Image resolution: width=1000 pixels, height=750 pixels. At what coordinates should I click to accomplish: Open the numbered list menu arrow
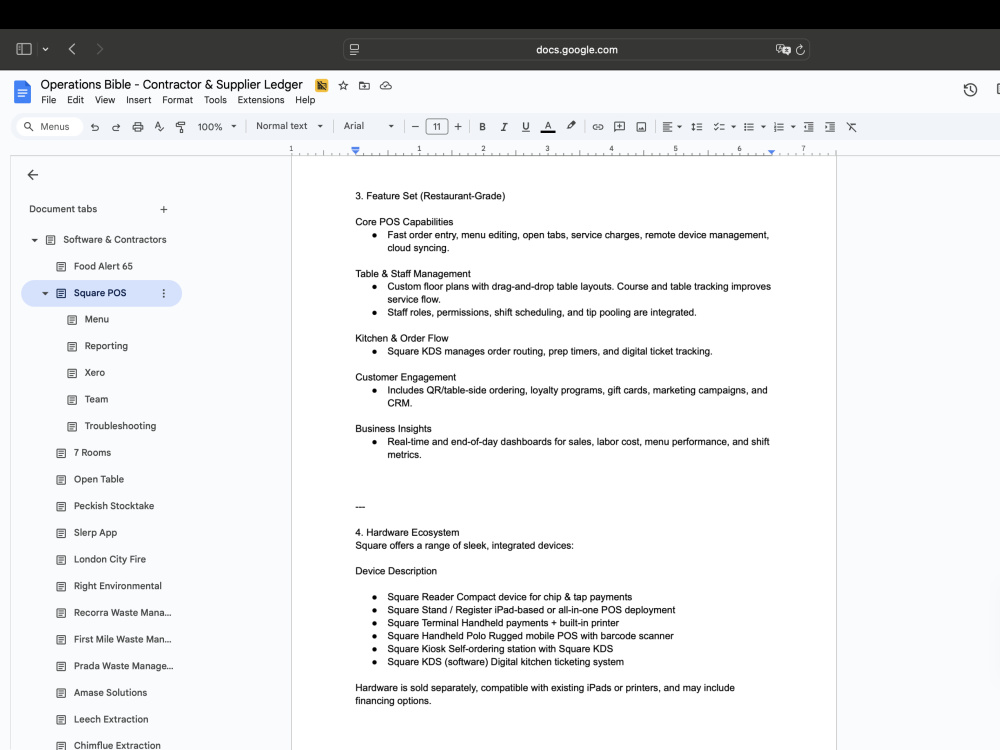pos(793,127)
